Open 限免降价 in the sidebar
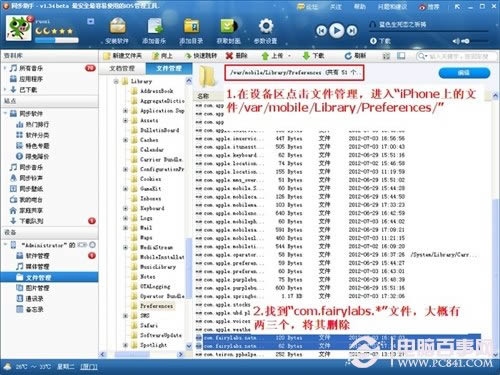The image size is (500, 375). (x=37, y=156)
